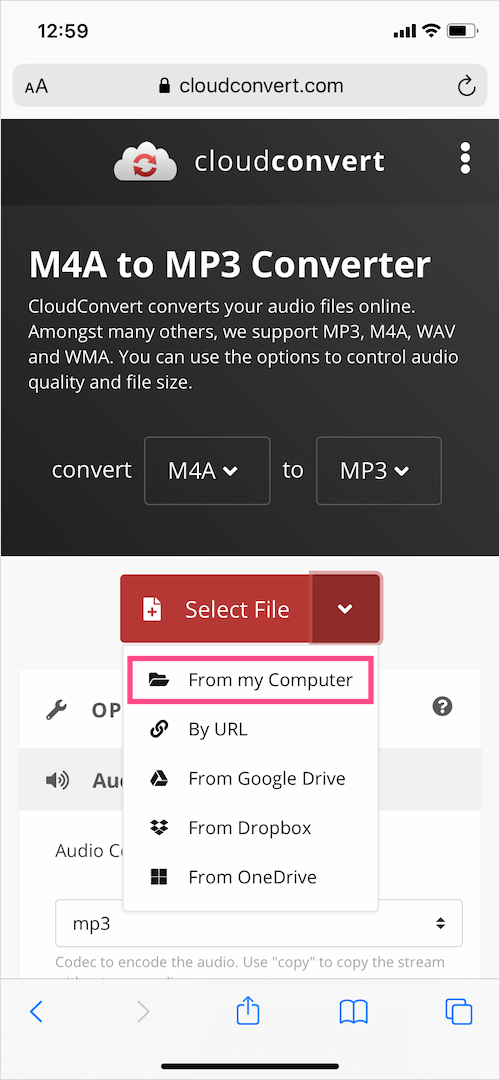Tap the Safari reload page icon
500x1080 pixels.
point(466,86)
